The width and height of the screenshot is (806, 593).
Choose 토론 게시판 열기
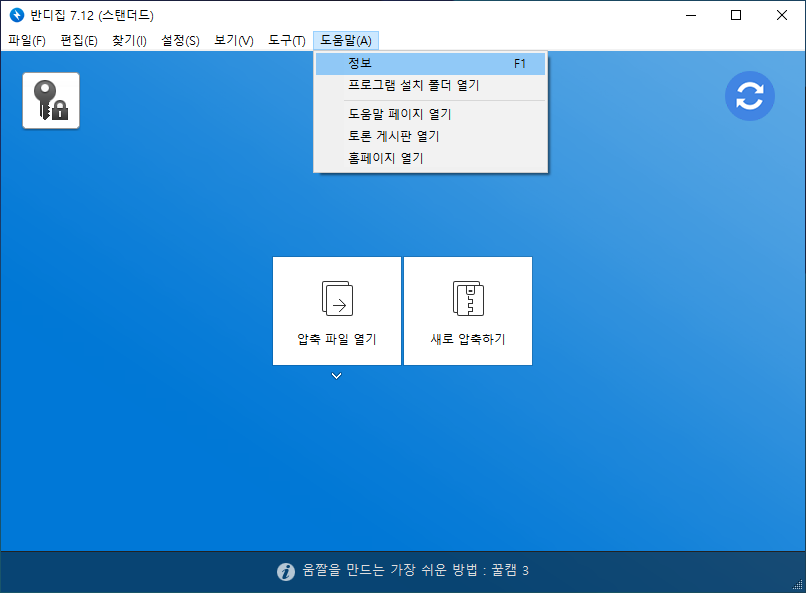pyautogui.click(x=430, y=136)
